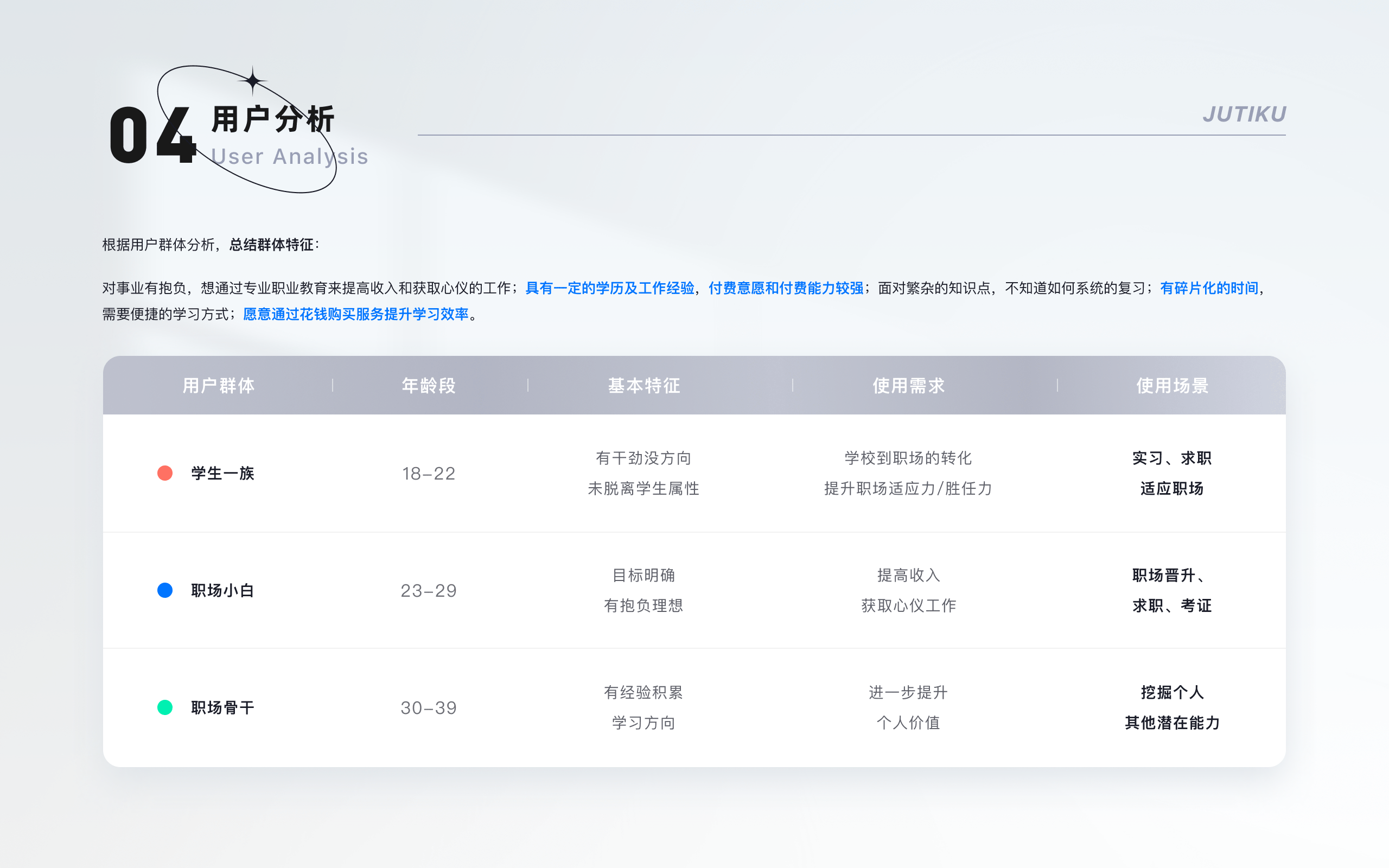
Task: Click the 提升职场适应力/胜任力 text
Action: [908, 489]
